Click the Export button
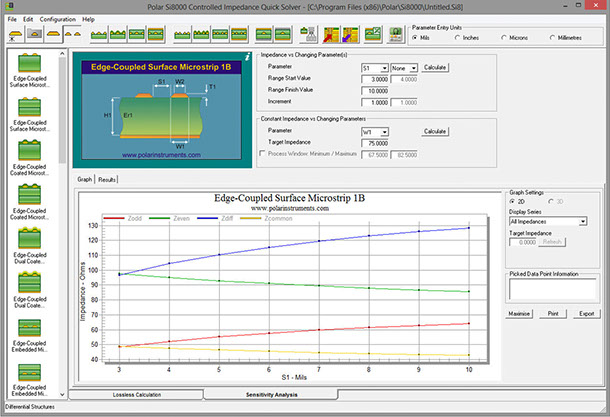This screenshot has width=610, height=417. coord(585,313)
